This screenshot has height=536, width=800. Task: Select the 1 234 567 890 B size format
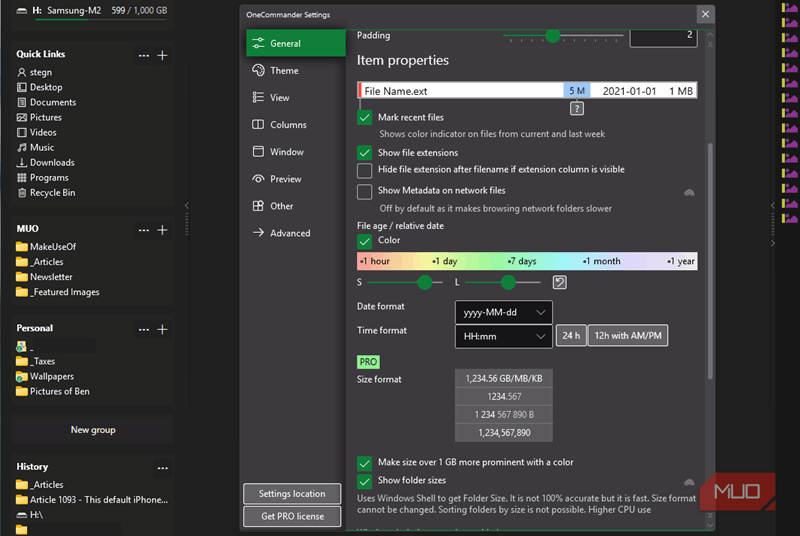504,415
